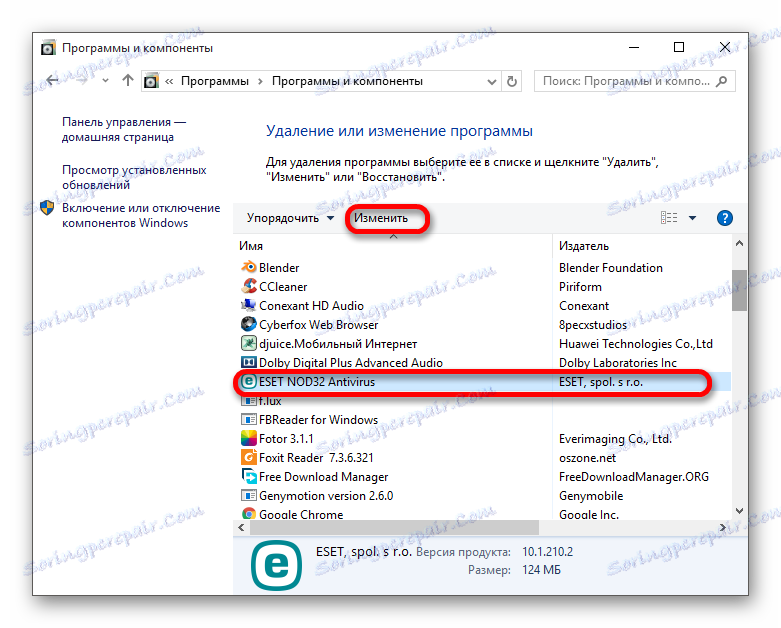The image size is (781, 628).
Task: Open Просмотр установленных обновлений link
Action: [x=134, y=177]
